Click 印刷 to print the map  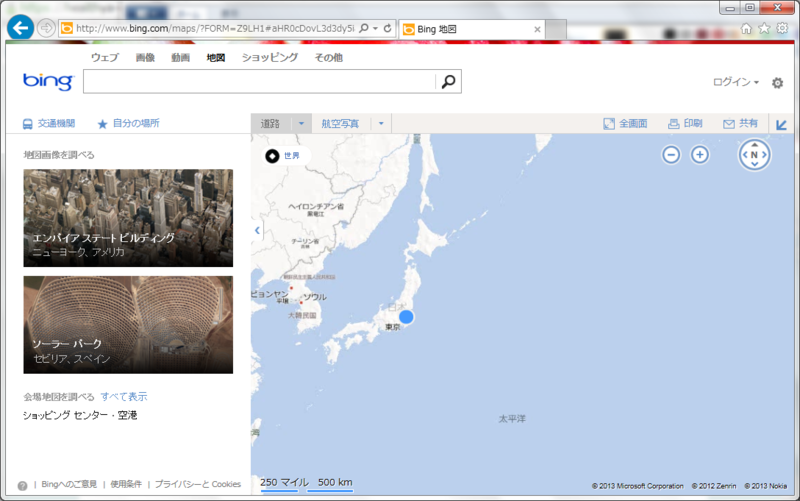coord(685,123)
